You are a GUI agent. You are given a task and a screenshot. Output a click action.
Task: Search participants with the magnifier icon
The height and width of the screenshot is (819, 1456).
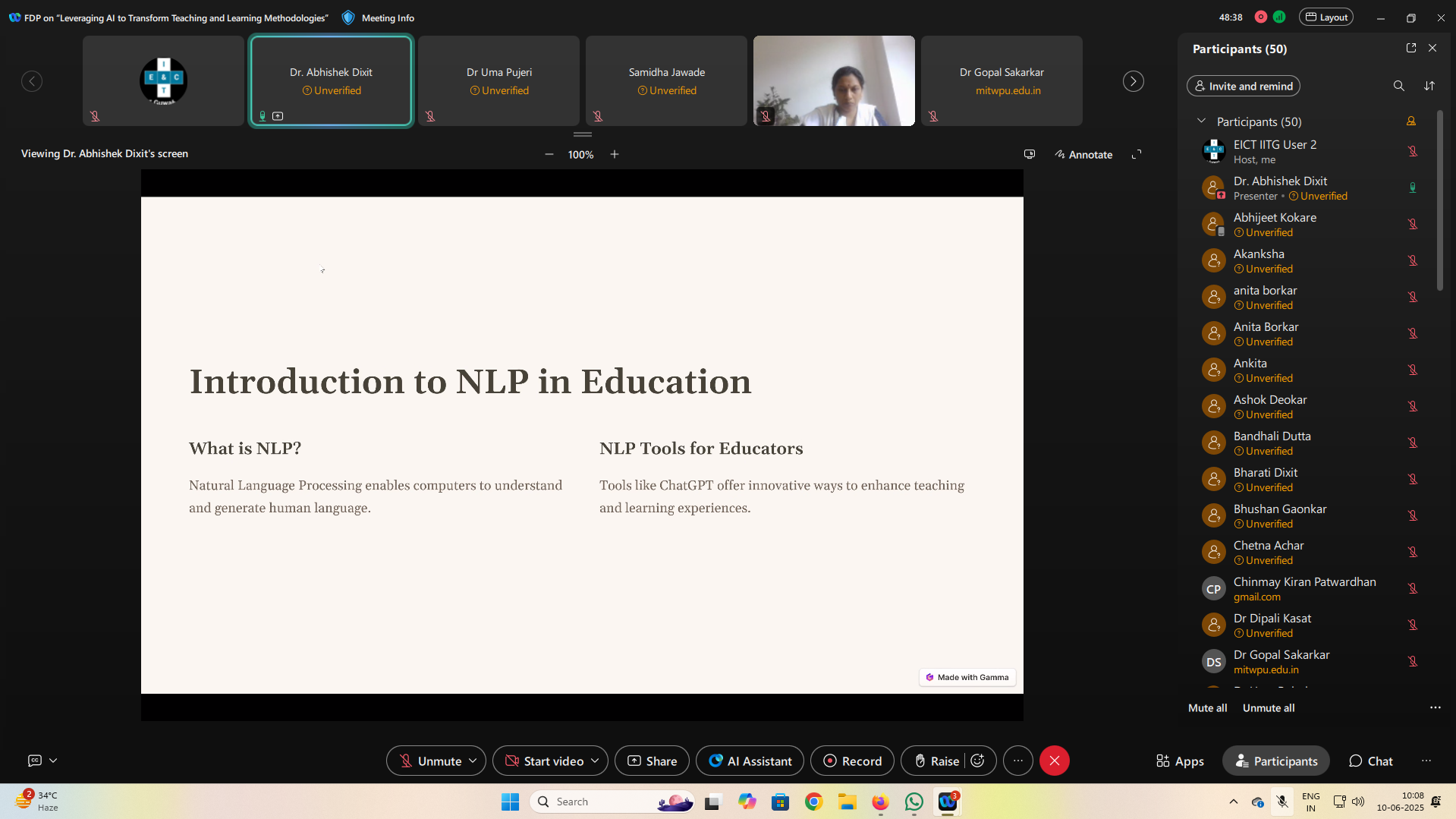tap(1398, 86)
